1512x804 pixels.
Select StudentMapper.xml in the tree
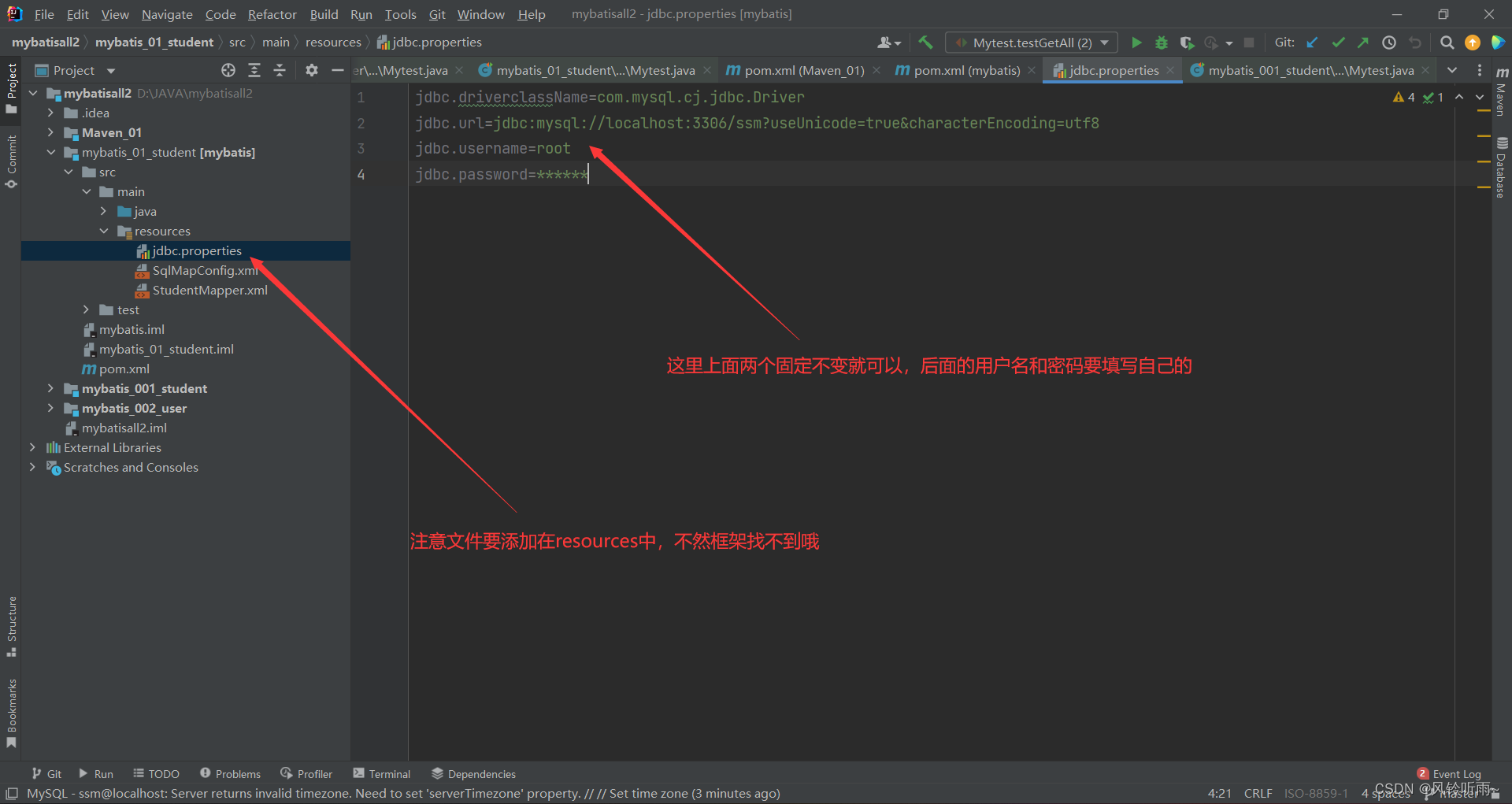point(209,290)
